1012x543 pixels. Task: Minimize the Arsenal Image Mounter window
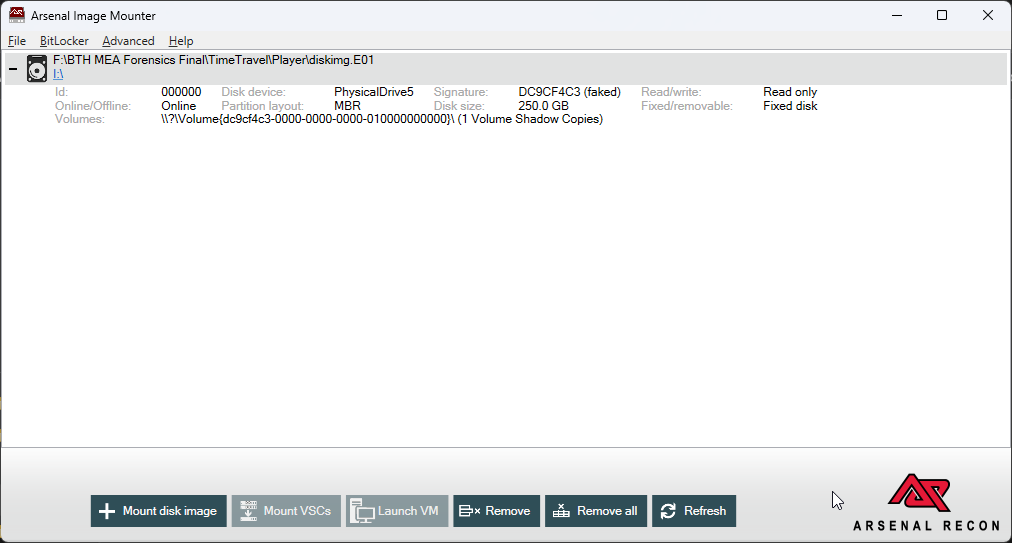coord(895,15)
